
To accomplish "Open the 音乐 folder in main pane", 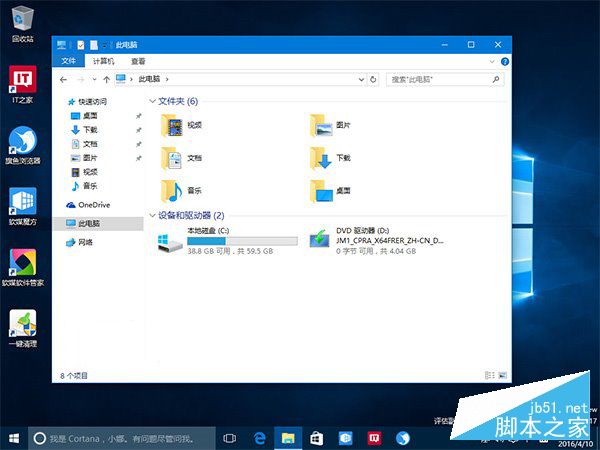I will [182, 190].
